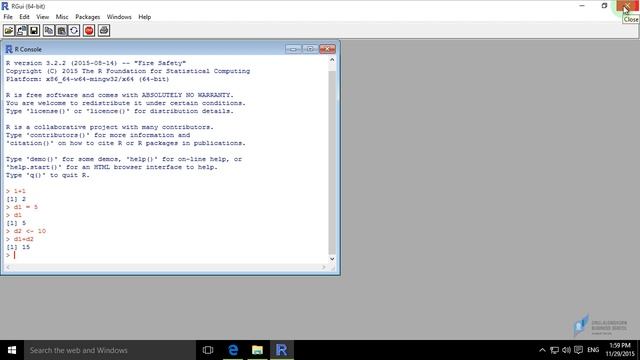Click the horizontal scrollbar left arrow in console
Viewport: 640px width, 360px height.
[x=8, y=267]
